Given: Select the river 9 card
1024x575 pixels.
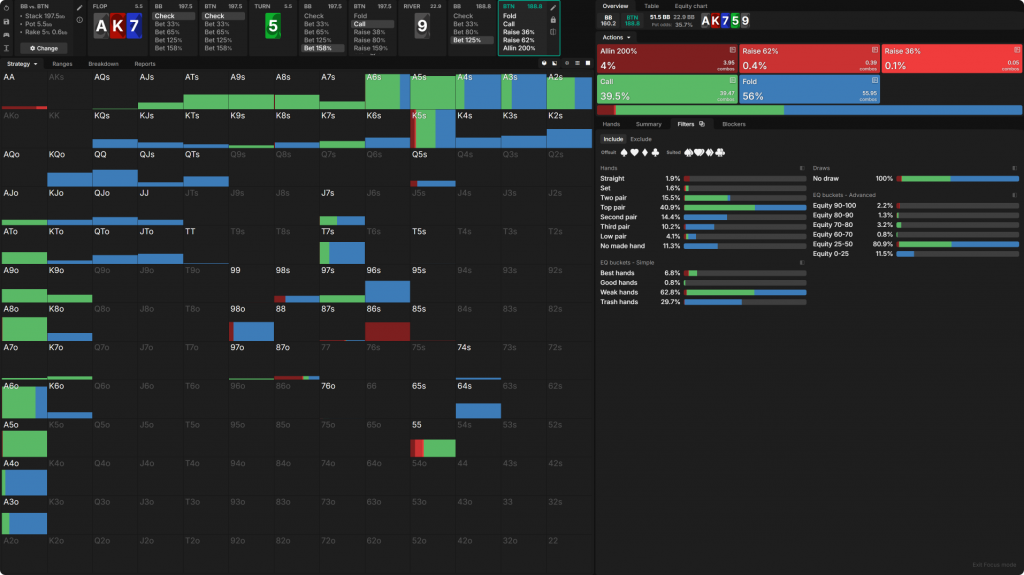Looking at the screenshot, I should pyautogui.click(x=423, y=27).
